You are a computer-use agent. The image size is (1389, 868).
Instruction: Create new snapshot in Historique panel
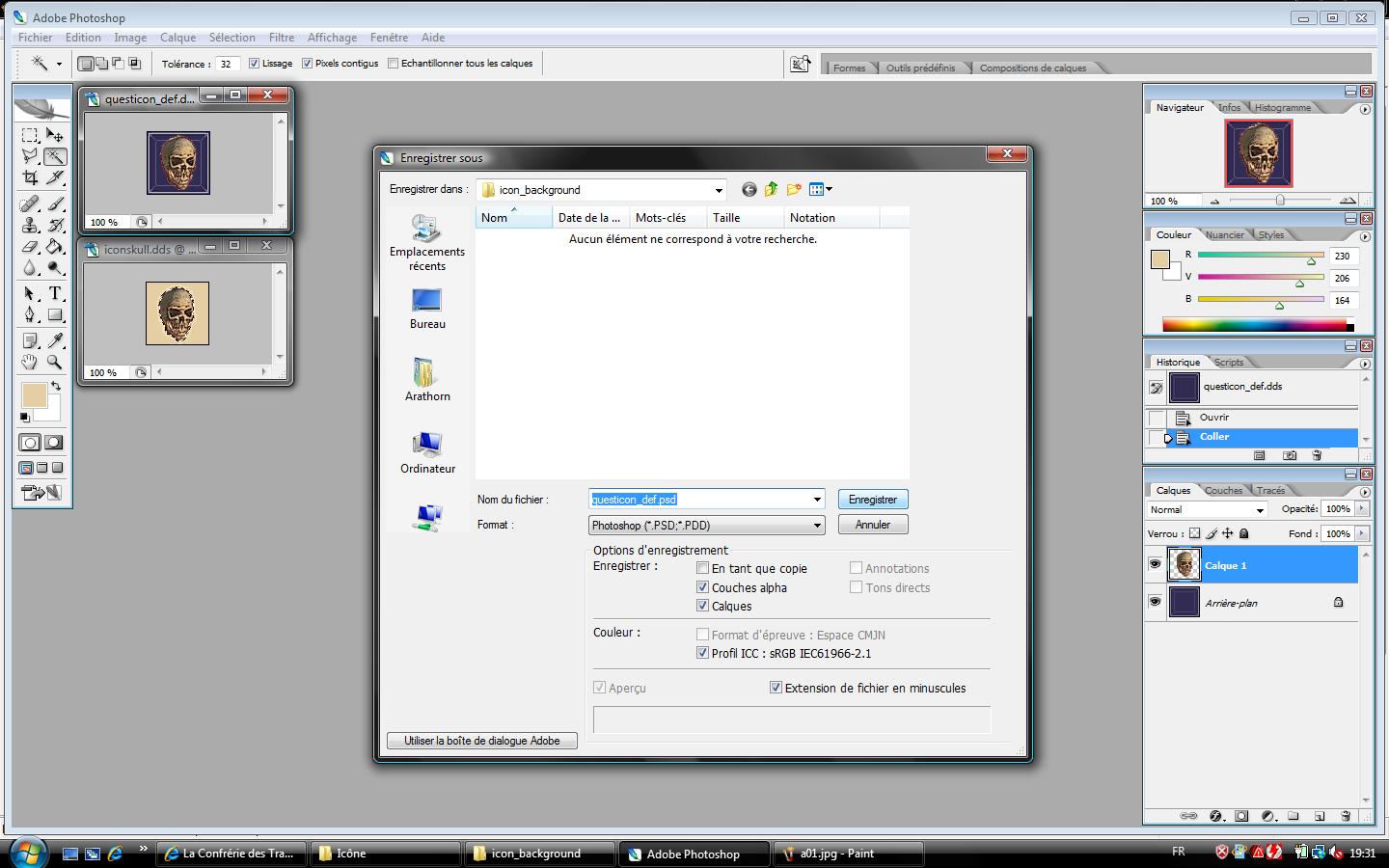click(x=1290, y=455)
